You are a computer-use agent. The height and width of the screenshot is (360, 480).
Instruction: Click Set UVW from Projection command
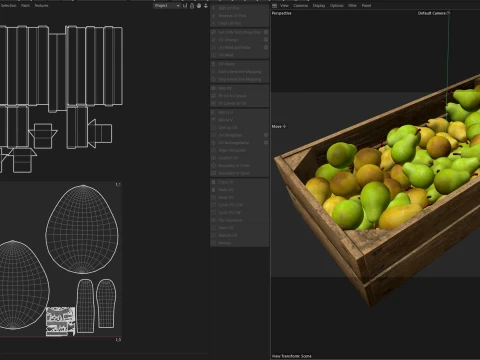pyautogui.click(x=237, y=32)
